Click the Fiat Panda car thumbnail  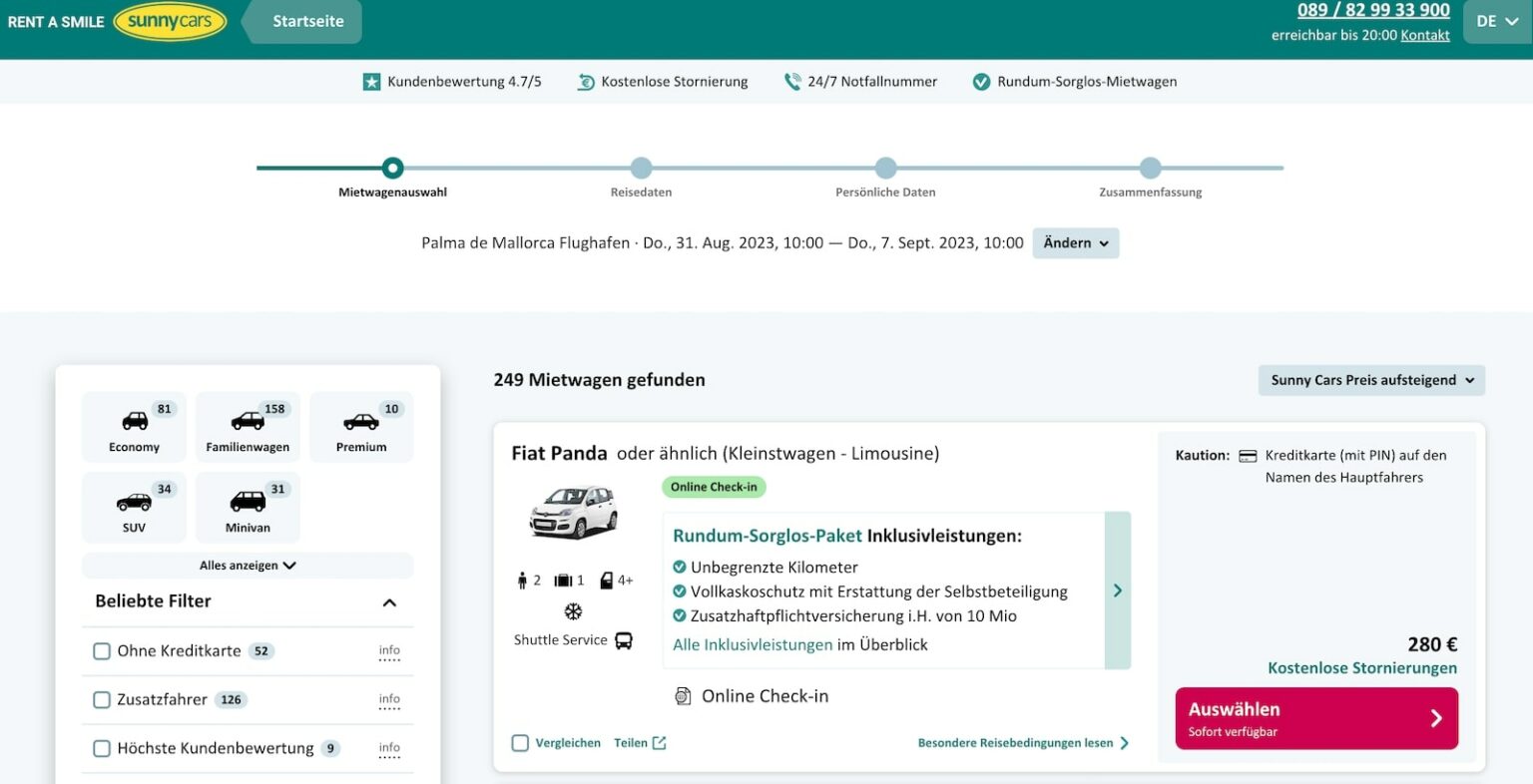click(x=573, y=513)
